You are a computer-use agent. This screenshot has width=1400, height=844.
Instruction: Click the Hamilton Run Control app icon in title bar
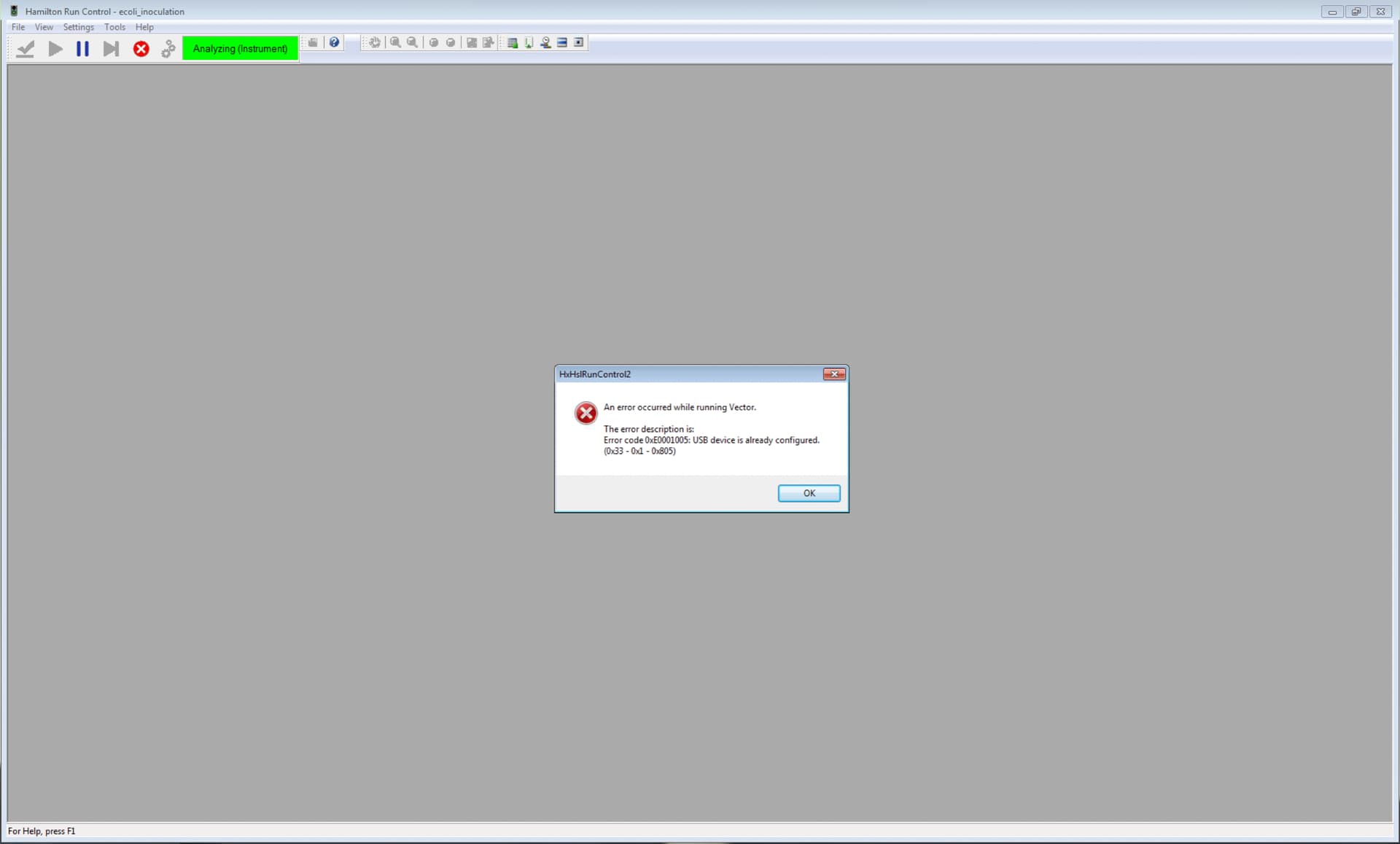14,11
